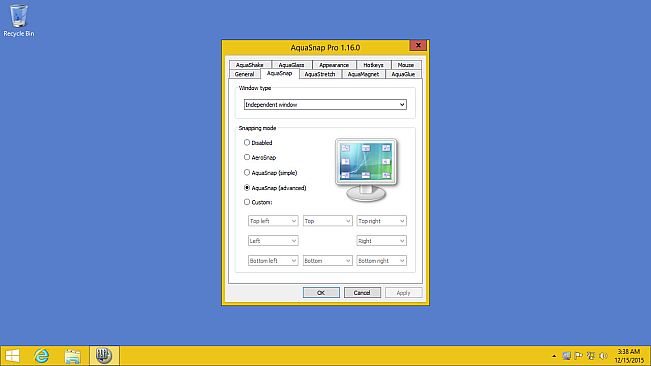
Task: Select the Disabled snapping mode
Action: [x=258, y=143]
